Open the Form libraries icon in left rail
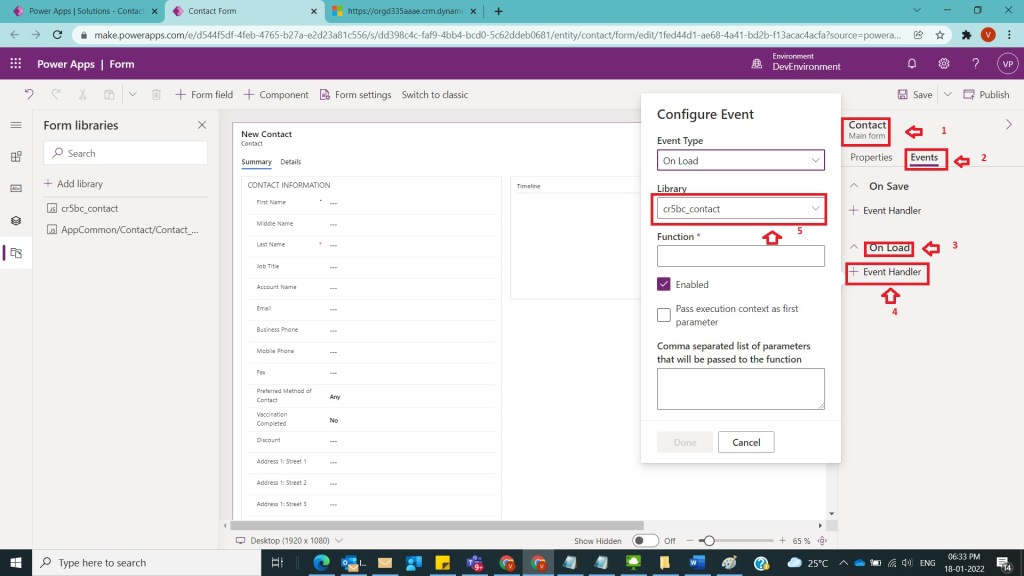 tap(15, 253)
